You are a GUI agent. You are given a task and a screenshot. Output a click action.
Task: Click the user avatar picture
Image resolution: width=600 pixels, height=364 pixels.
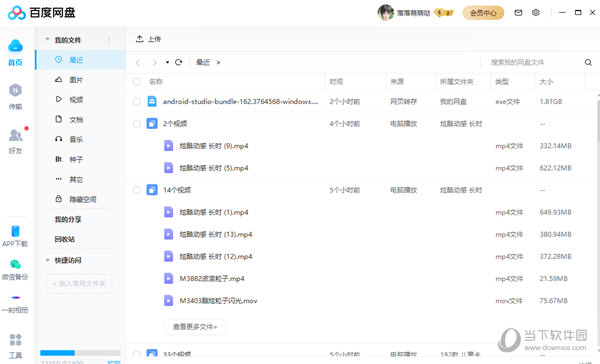(x=385, y=13)
